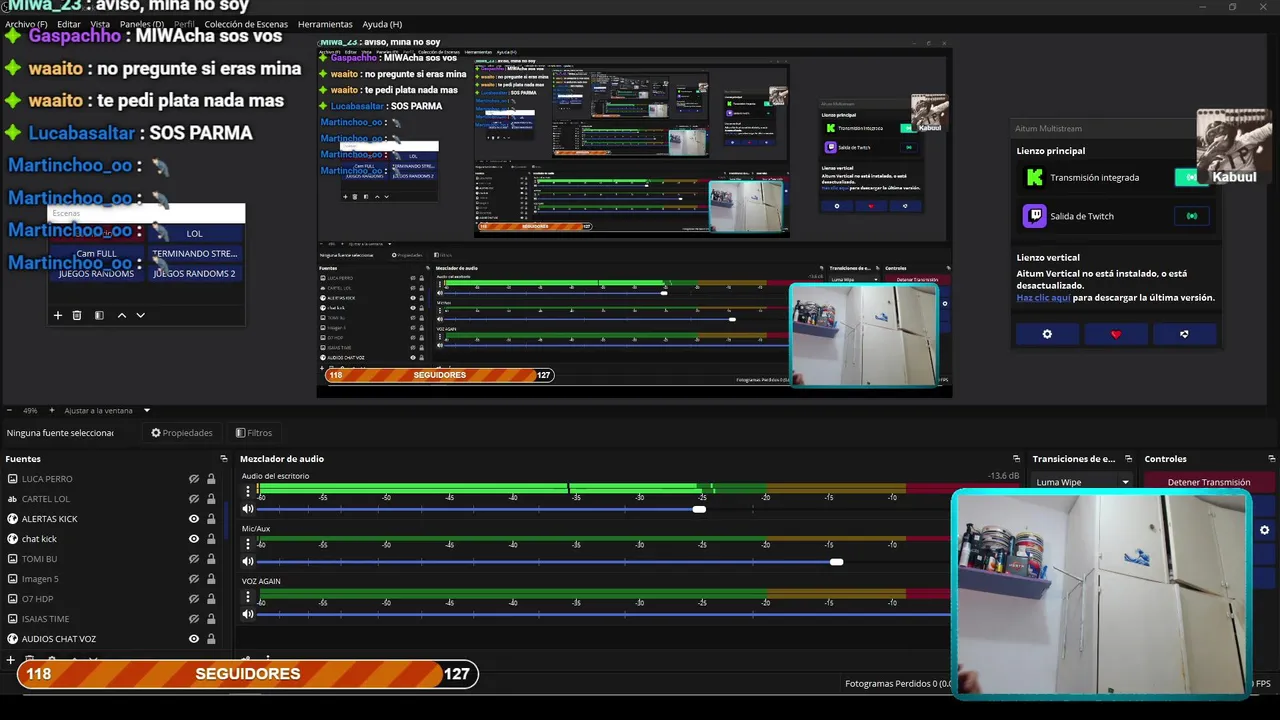The width and height of the screenshot is (1280, 720).
Task: Toggle lock for ALERTAS KICK source
Action: pyautogui.click(x=211, y=519)
